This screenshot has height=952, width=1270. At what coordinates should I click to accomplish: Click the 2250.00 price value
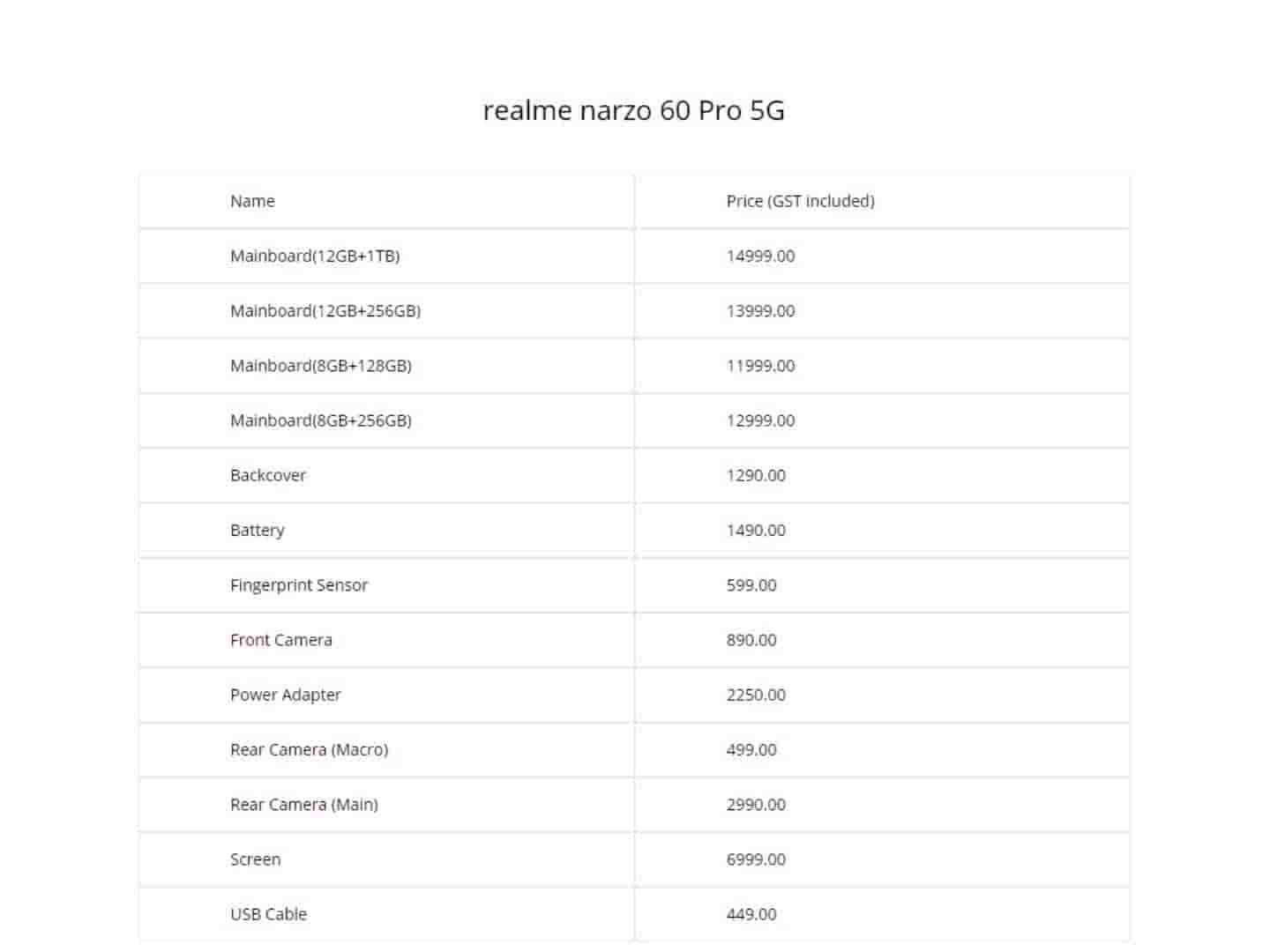pos(756,695)
